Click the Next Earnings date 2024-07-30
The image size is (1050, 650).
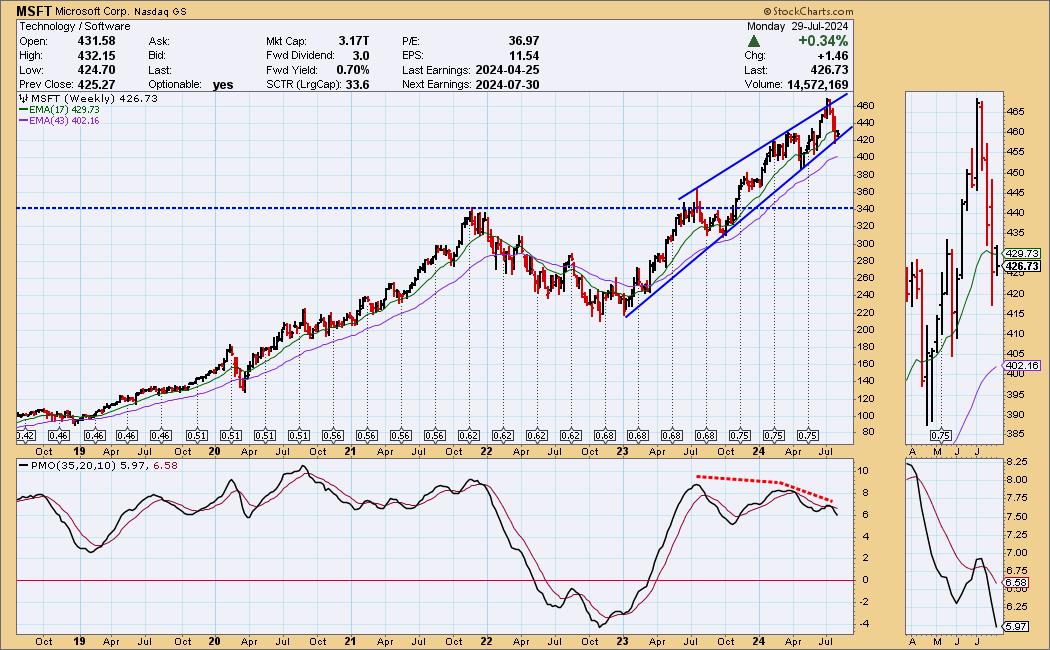click(x=507, y=84)
